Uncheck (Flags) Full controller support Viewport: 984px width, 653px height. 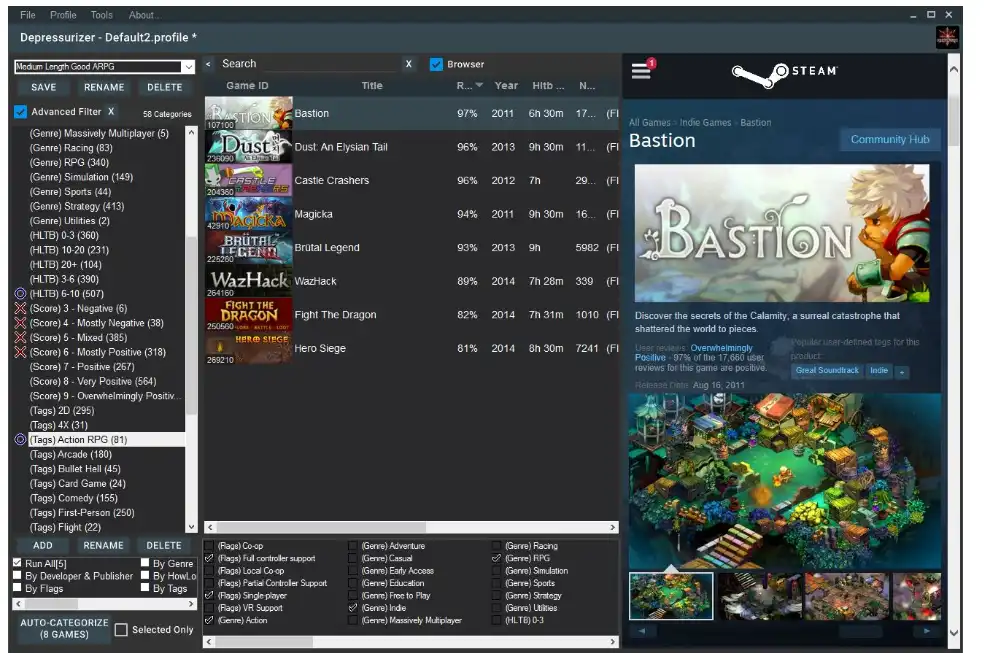210,558
